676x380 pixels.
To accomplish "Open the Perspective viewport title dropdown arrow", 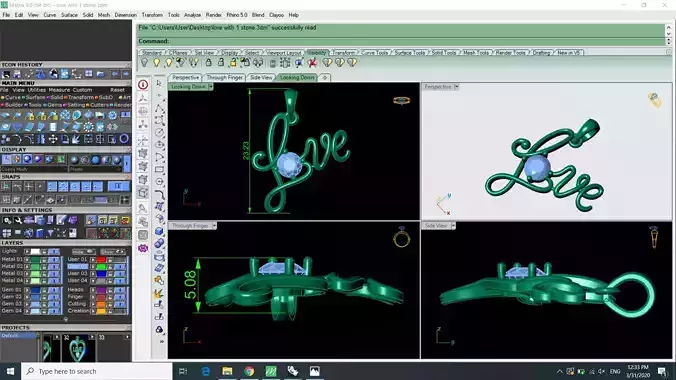I will click(x=457, y=87).
